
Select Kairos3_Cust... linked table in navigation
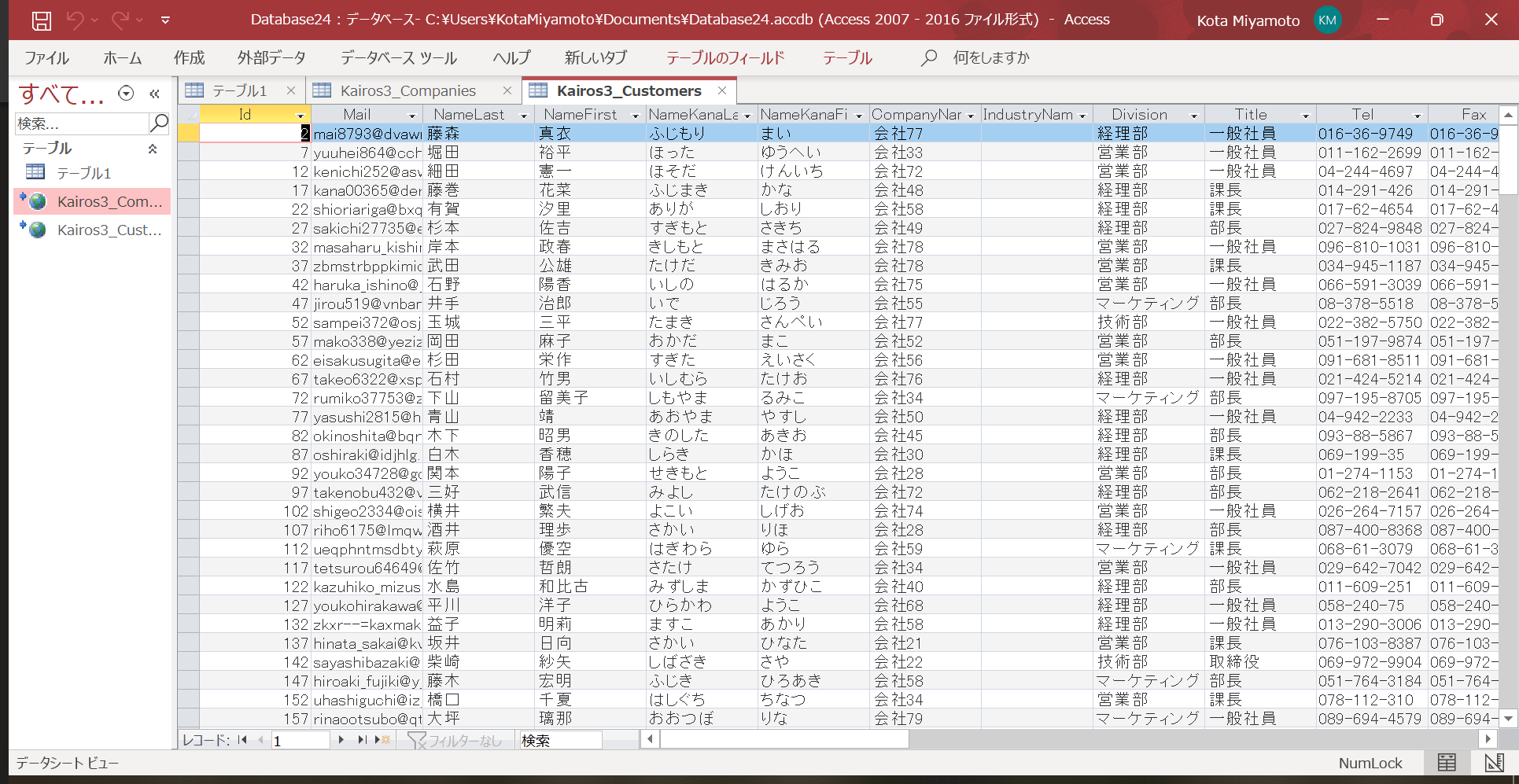tap(93, 230)
